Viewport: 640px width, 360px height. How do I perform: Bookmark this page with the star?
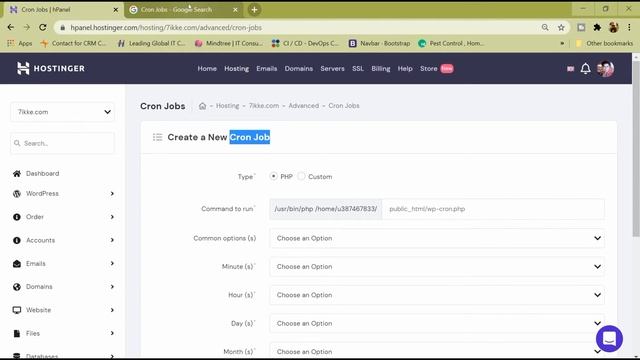pos(561,27)
